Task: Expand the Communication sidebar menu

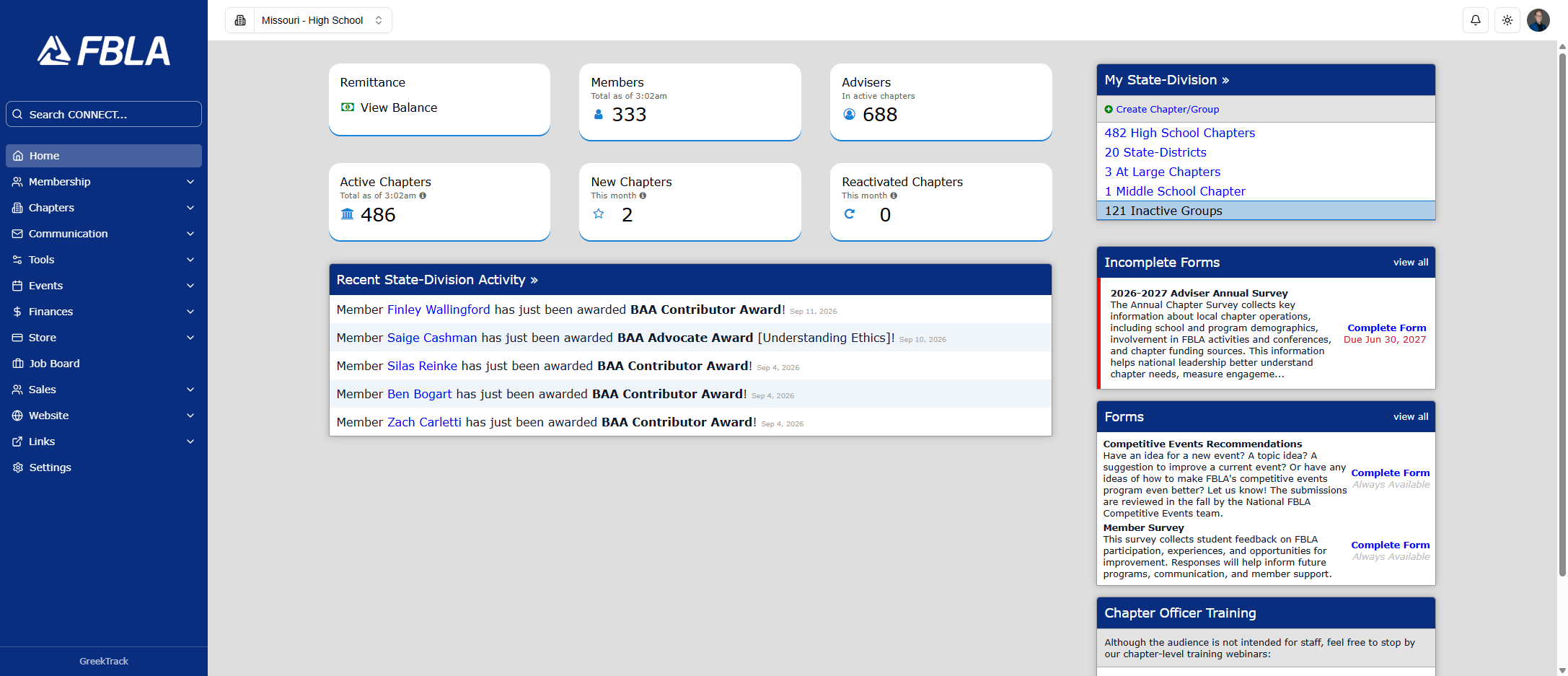Action: pyautogui.click(x=104, y=234)
